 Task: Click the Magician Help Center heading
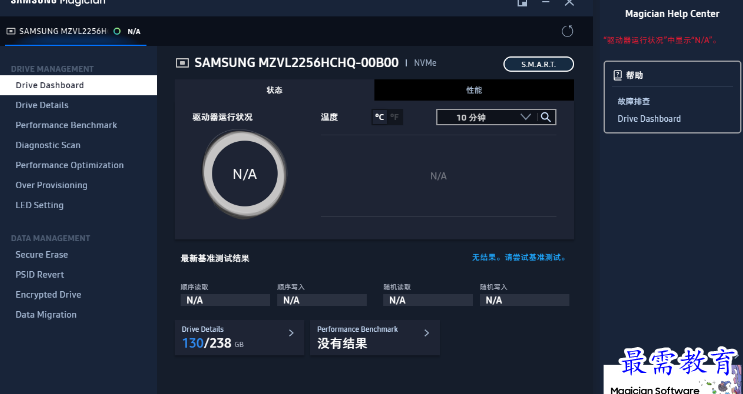coord(672,14)
